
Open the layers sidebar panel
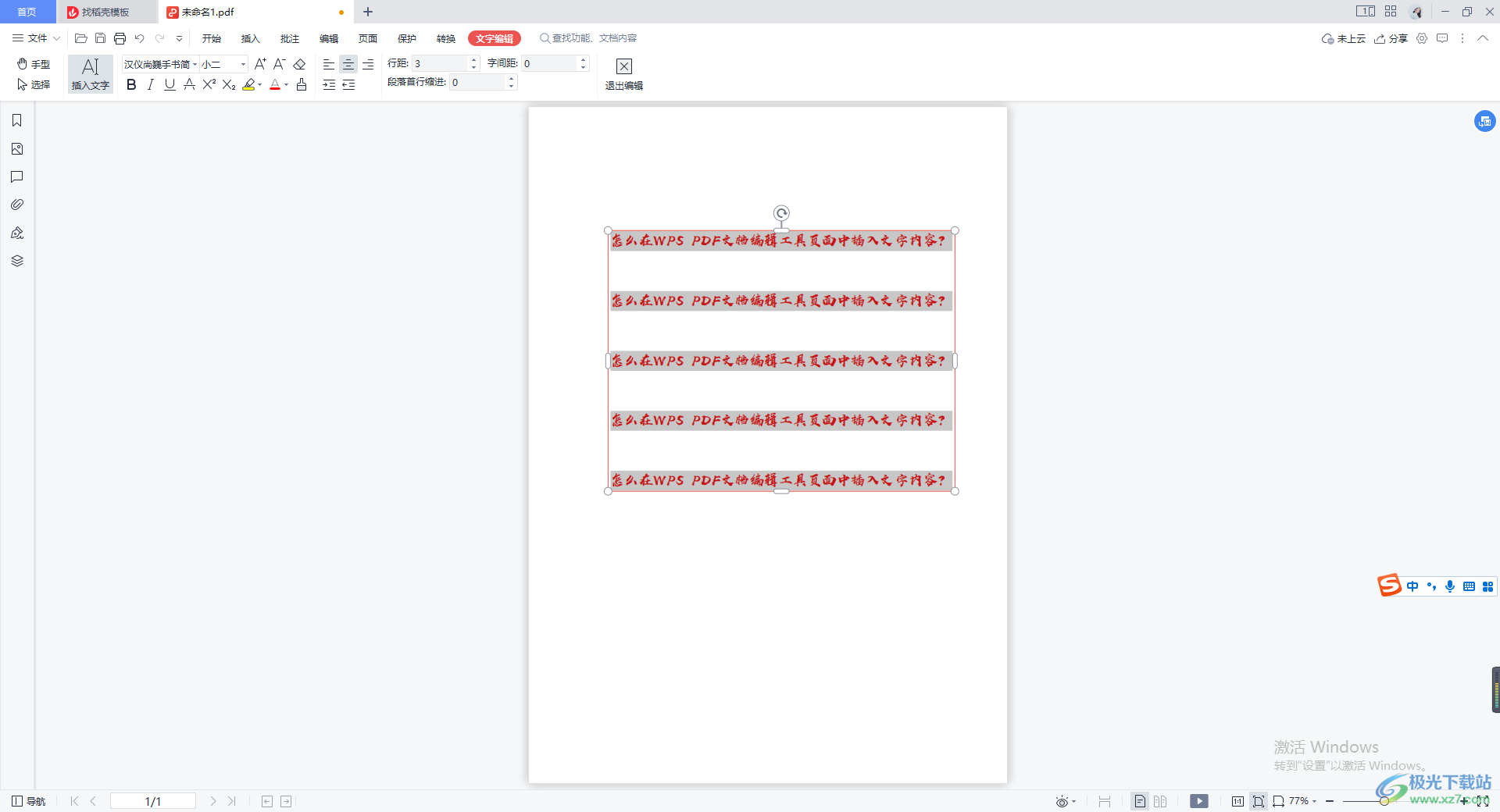pos(17,261)
